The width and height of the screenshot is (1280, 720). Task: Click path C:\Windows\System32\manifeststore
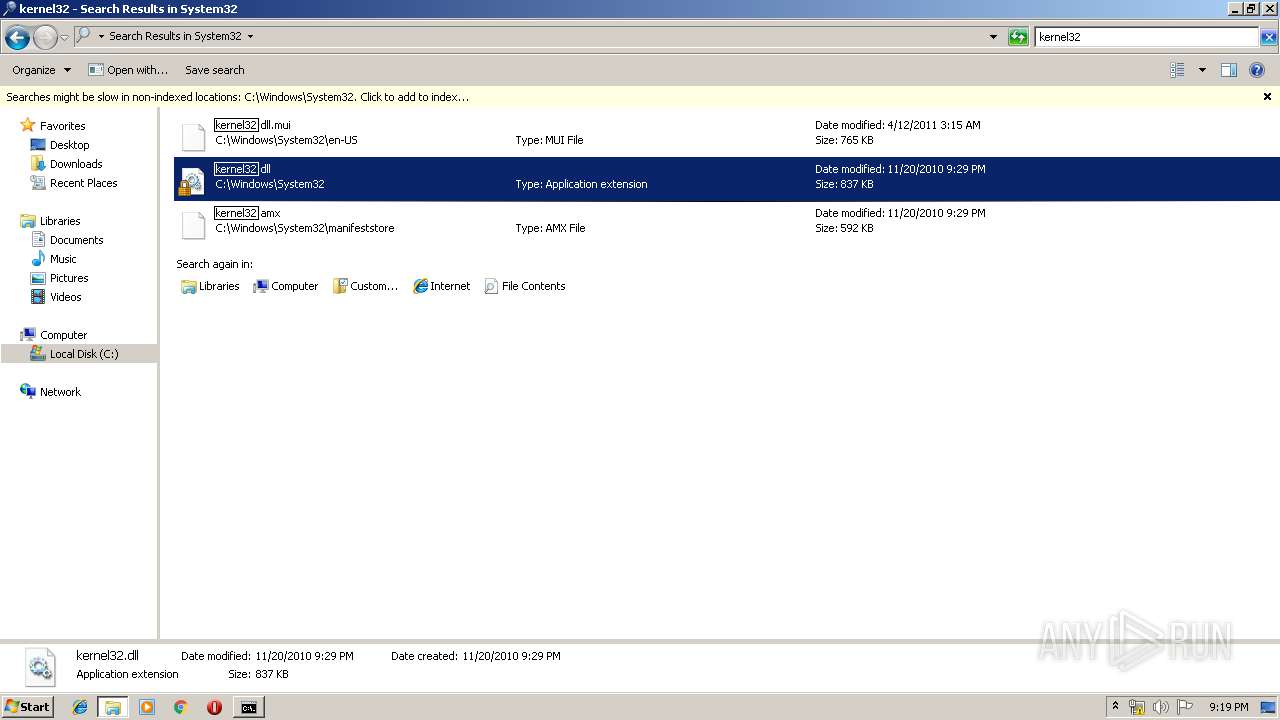pyautogui.click(x=305, y=228)
